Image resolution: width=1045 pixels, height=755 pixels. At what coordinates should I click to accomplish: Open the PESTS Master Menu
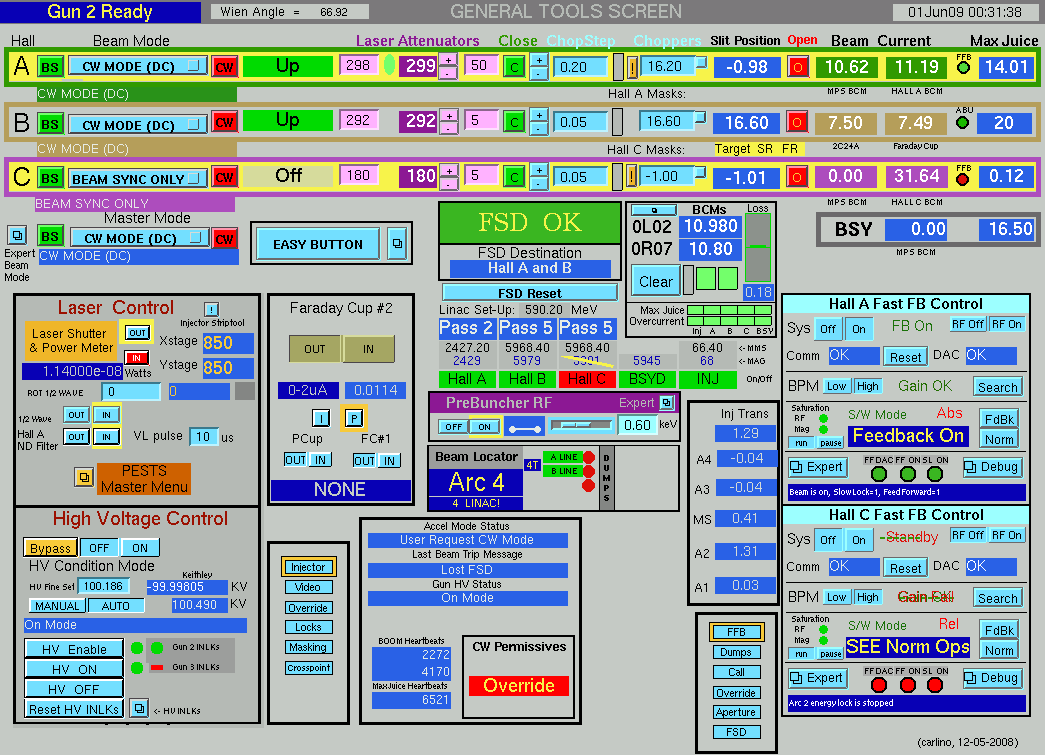[144, 478]
